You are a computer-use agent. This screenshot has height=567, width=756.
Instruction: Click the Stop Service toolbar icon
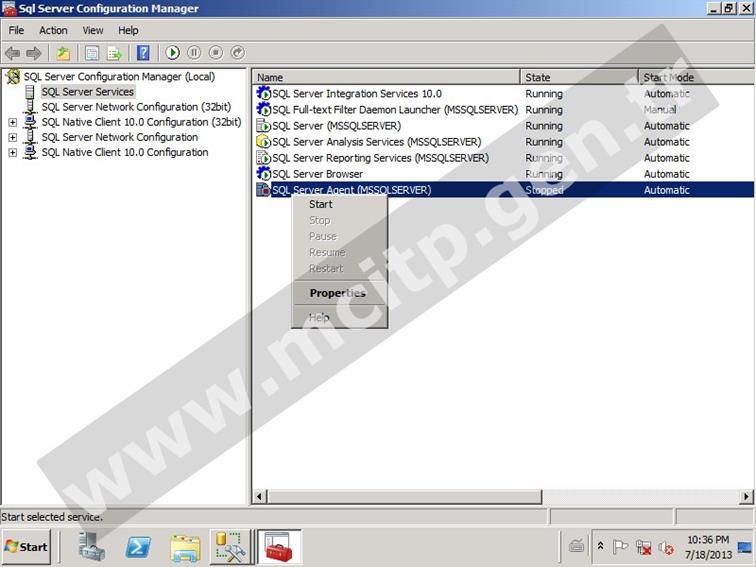click(216, 53)
